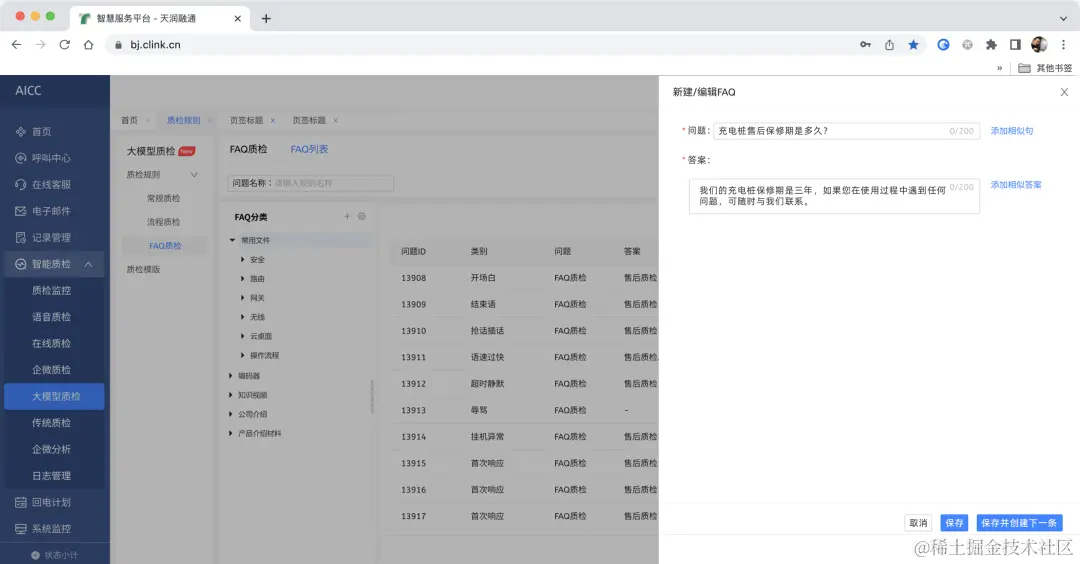Open 日志管理 submenu item

click(52, 476)
